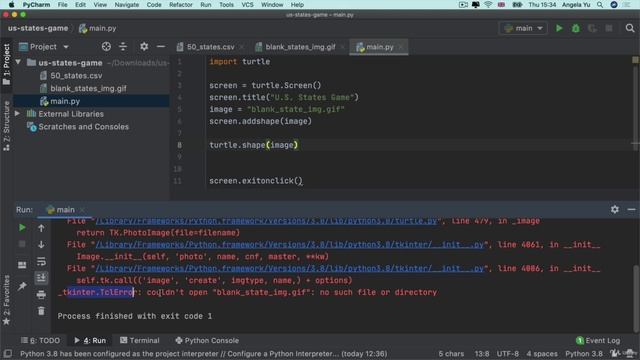Collapse the us-states-game folder
Screen dimensions: 640x360
[x=18, y=62]
